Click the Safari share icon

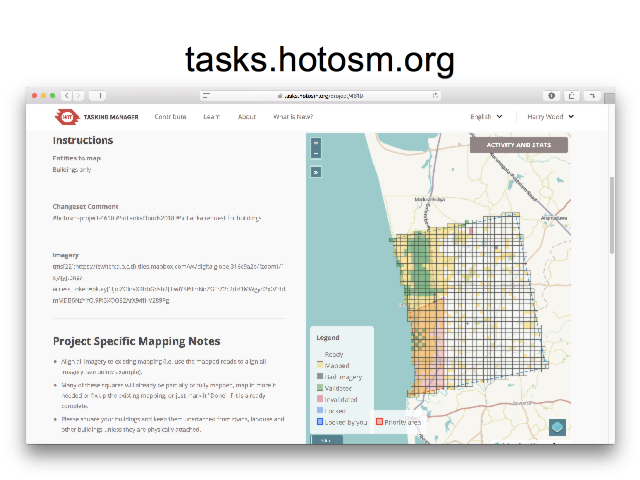571,96
